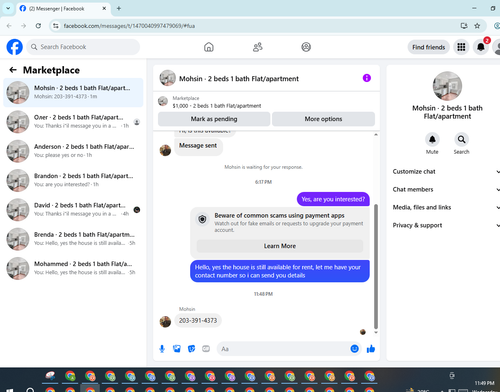Screen dimensions: 500x392
Task: Choose a GIF icon
Action: (206, 349)
